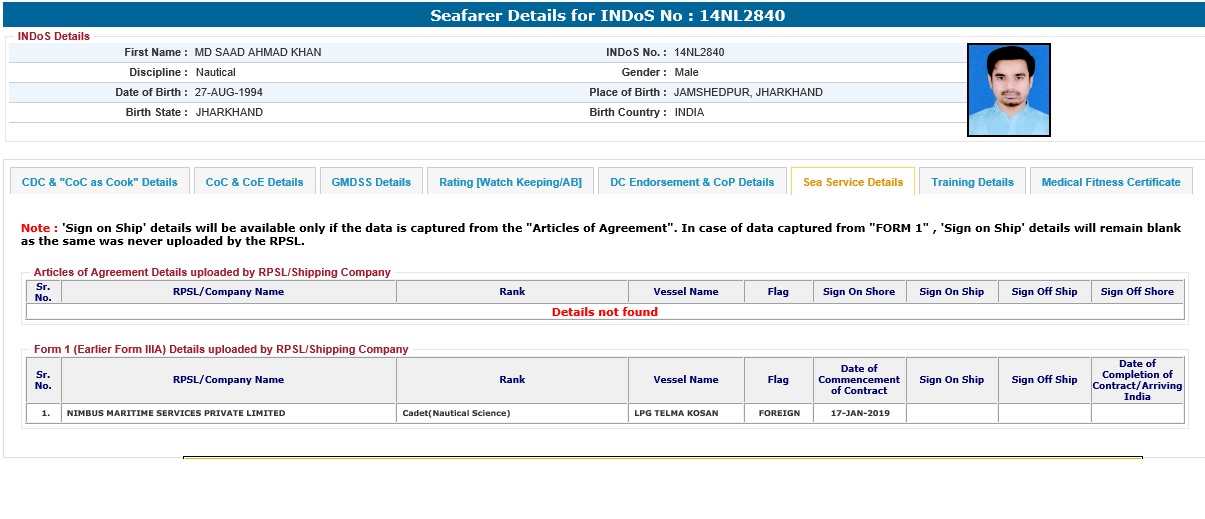1205x519 pixels.
Task: Click the FOREIGN flag cell
Action: click(x=778, y=413)
